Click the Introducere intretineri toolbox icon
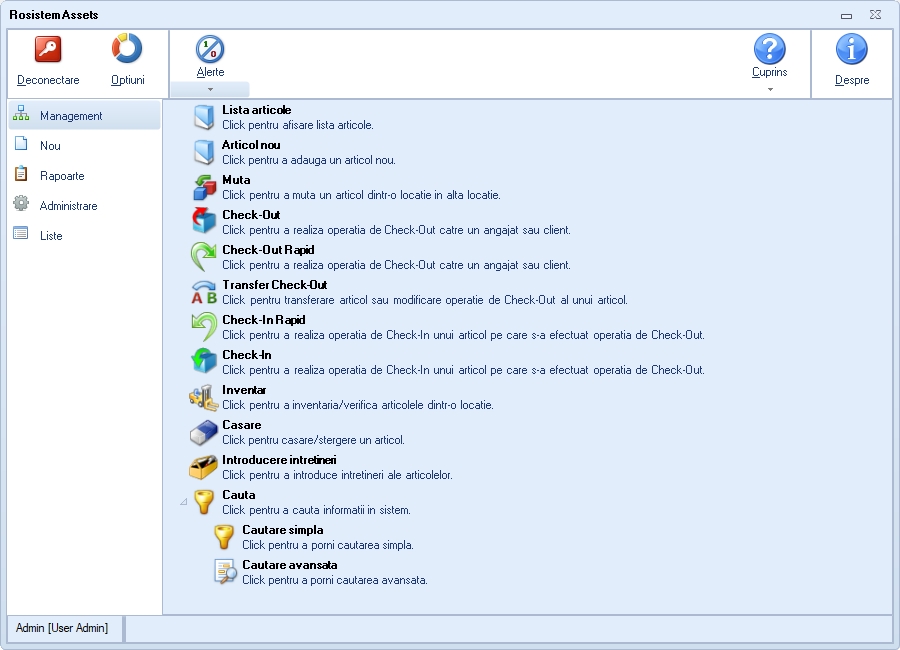Image resolution: width=900 pixels, height=650 pixels. point(204,467)
